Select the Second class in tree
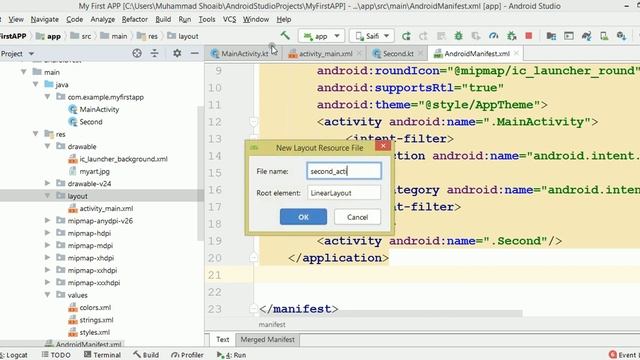The width and height of the screenshot is (640, 360). pos(91,122)
